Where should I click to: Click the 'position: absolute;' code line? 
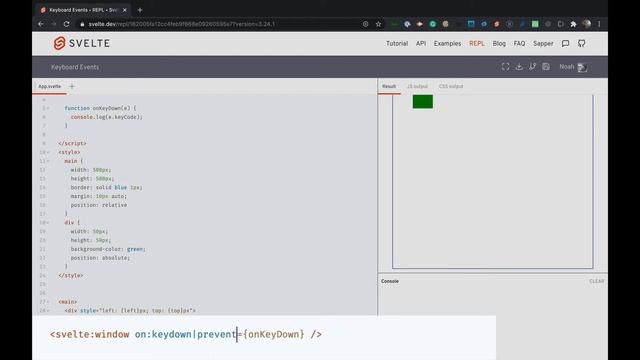pyautogui.click(x=100, y=258)
